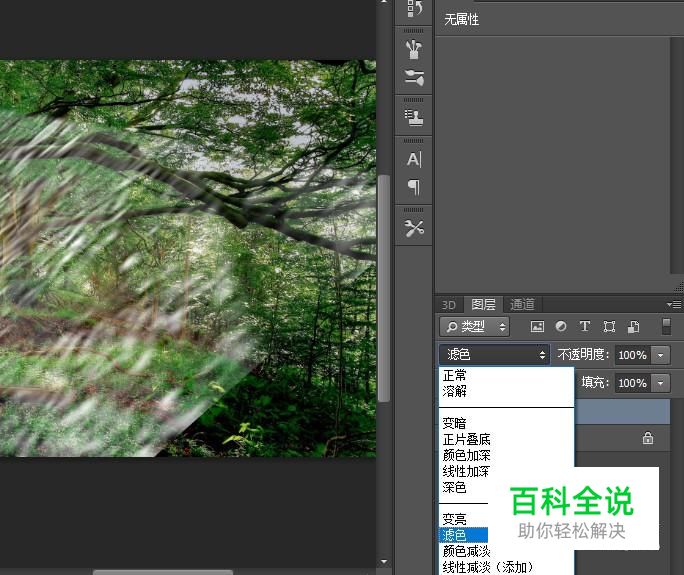This screenshot has height=575, width=684.
Task: Open the Tool Presets panel icon
Action: [414, 228]
